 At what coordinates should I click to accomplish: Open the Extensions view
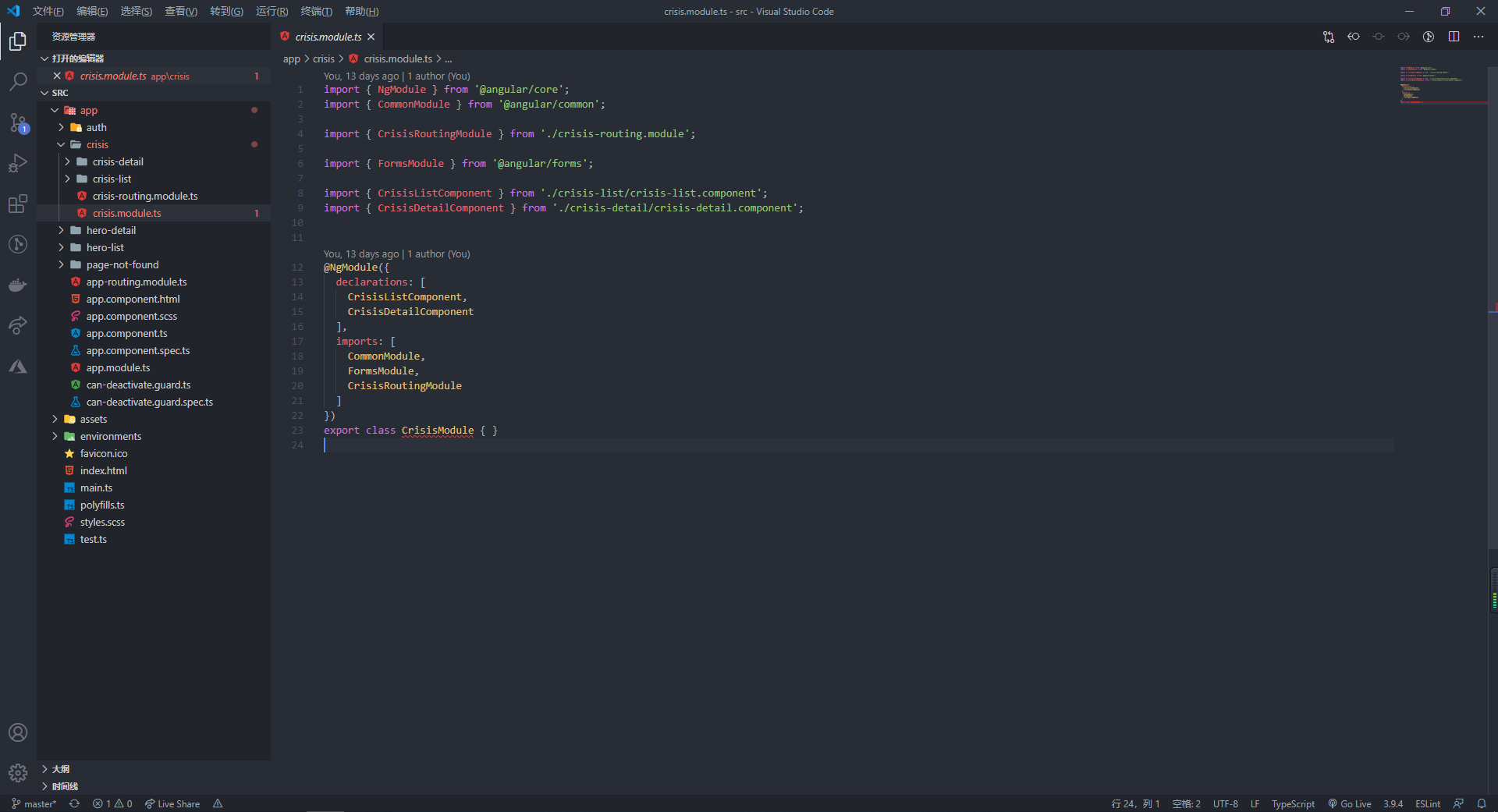click(18, 204)
